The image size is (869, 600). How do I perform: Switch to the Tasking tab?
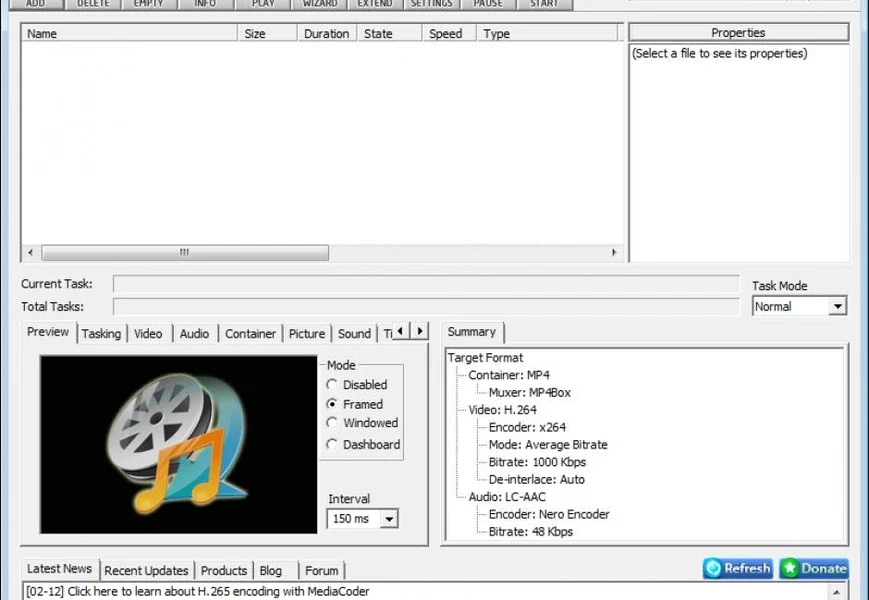[x=101, y=334]
